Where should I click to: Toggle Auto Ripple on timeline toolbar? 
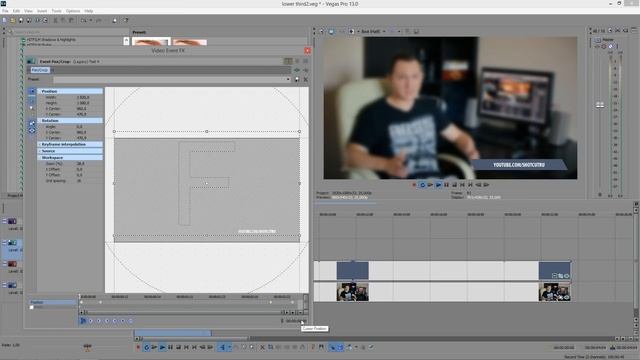coord(350,347)
